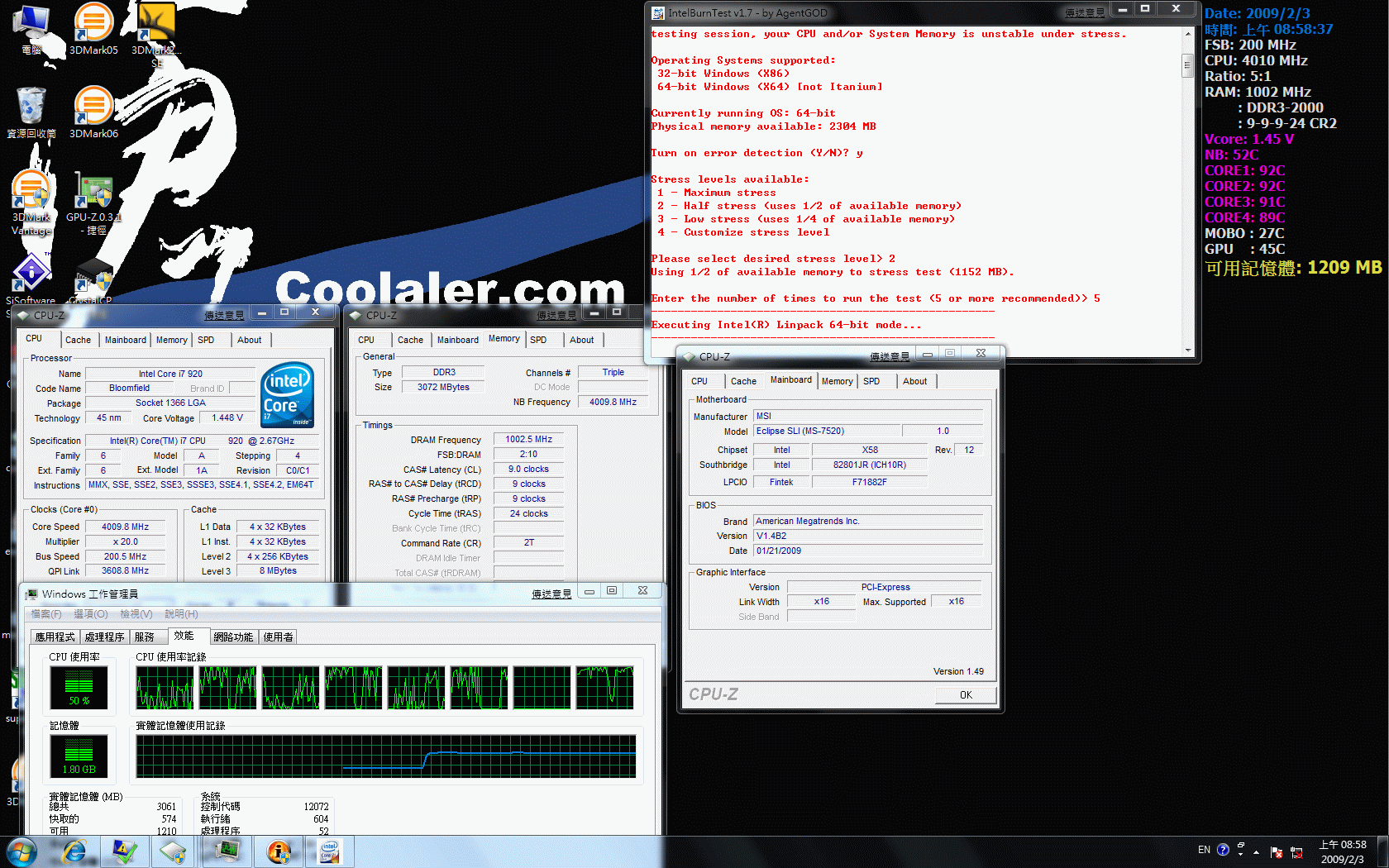The width and height of the screenshot is (1389, 868).
Task: Click the Show Desktop strip at taskbar end
Action: coord(1382,852)
